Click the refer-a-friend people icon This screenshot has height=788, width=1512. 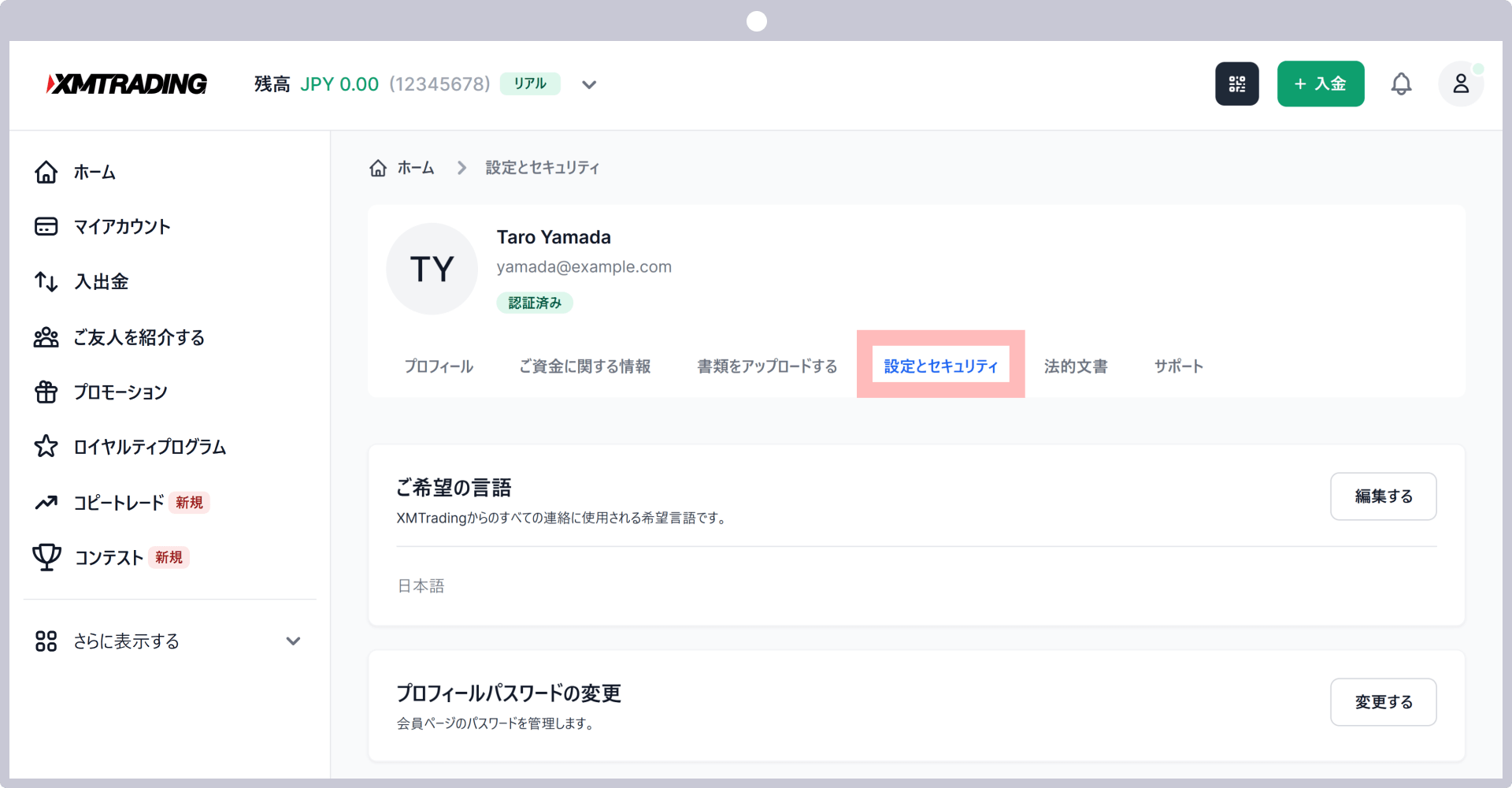click(46, 337)
